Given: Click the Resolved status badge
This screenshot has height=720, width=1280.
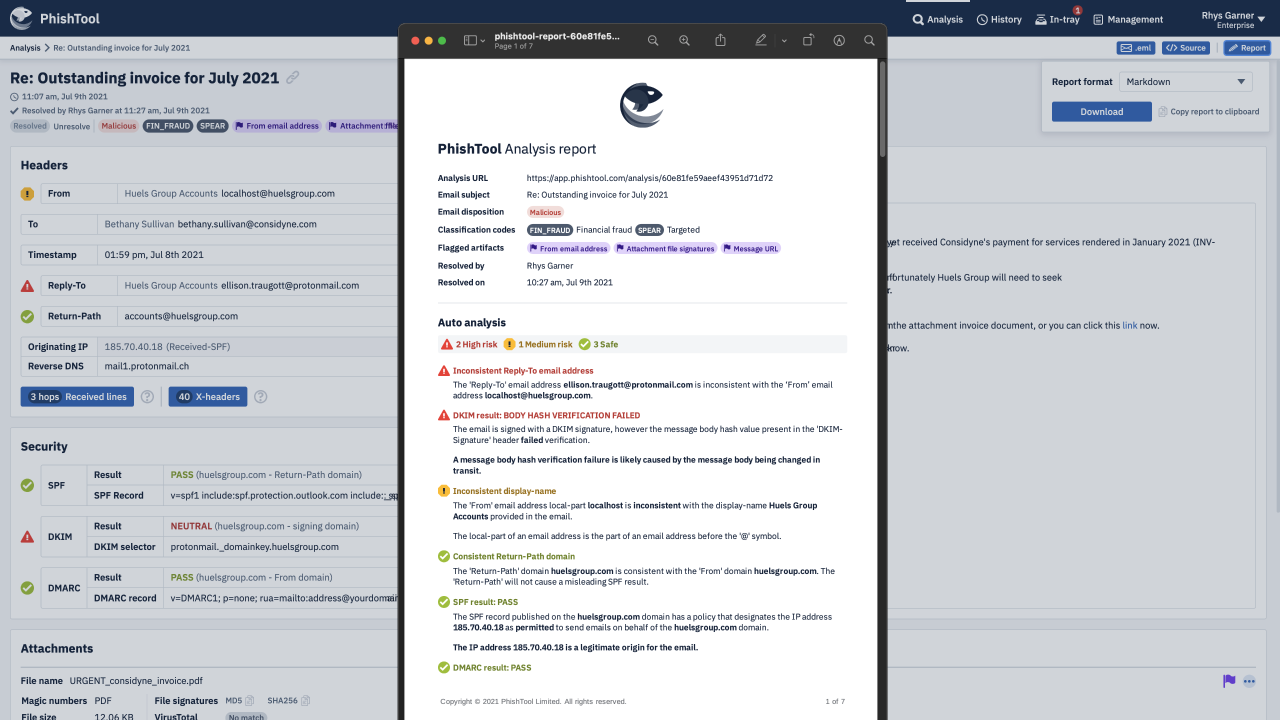Looking at the screenshot, I should tap(30, 126).
